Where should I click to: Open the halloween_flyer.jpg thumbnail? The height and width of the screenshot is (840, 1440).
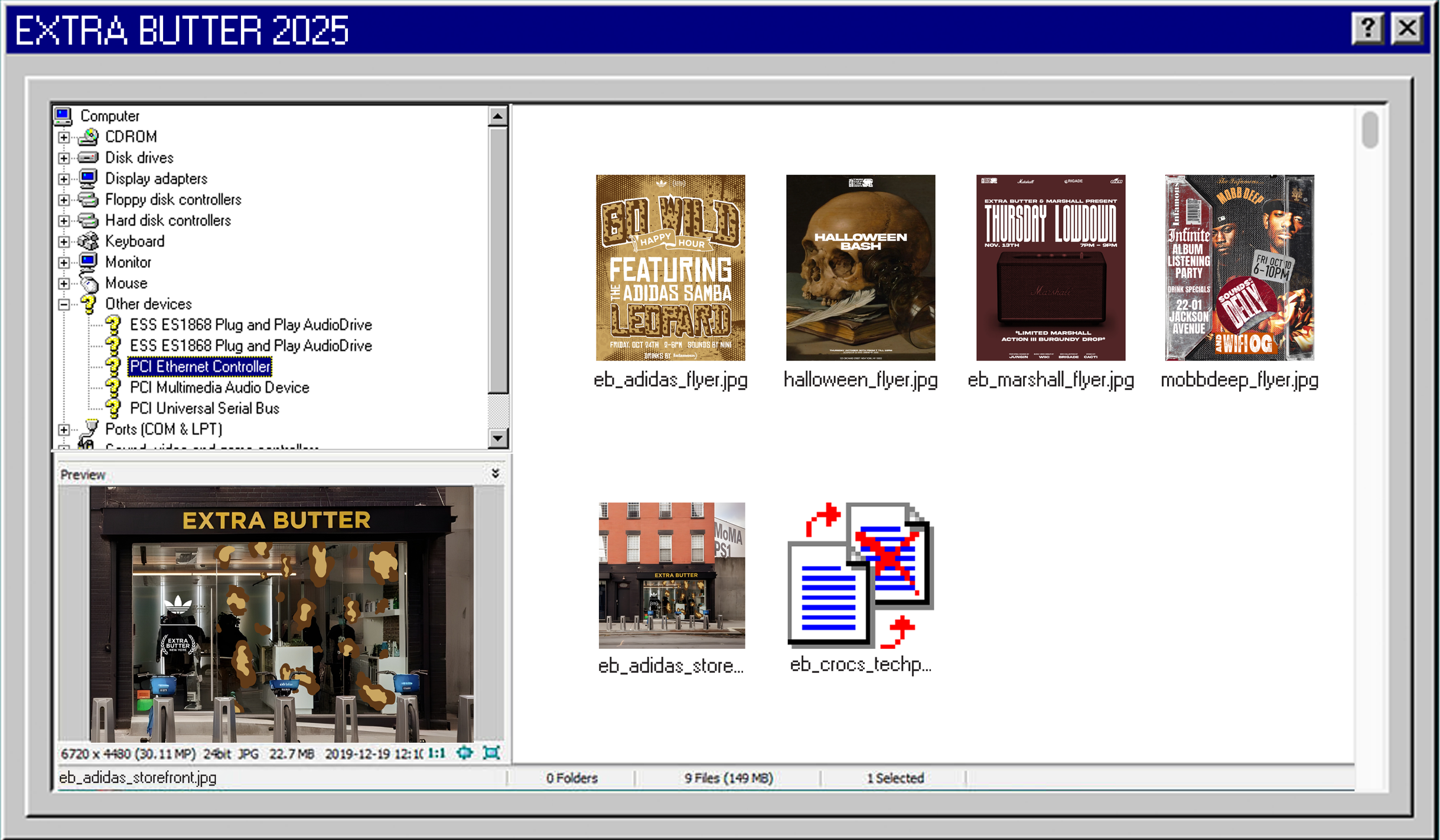[860, 269]
